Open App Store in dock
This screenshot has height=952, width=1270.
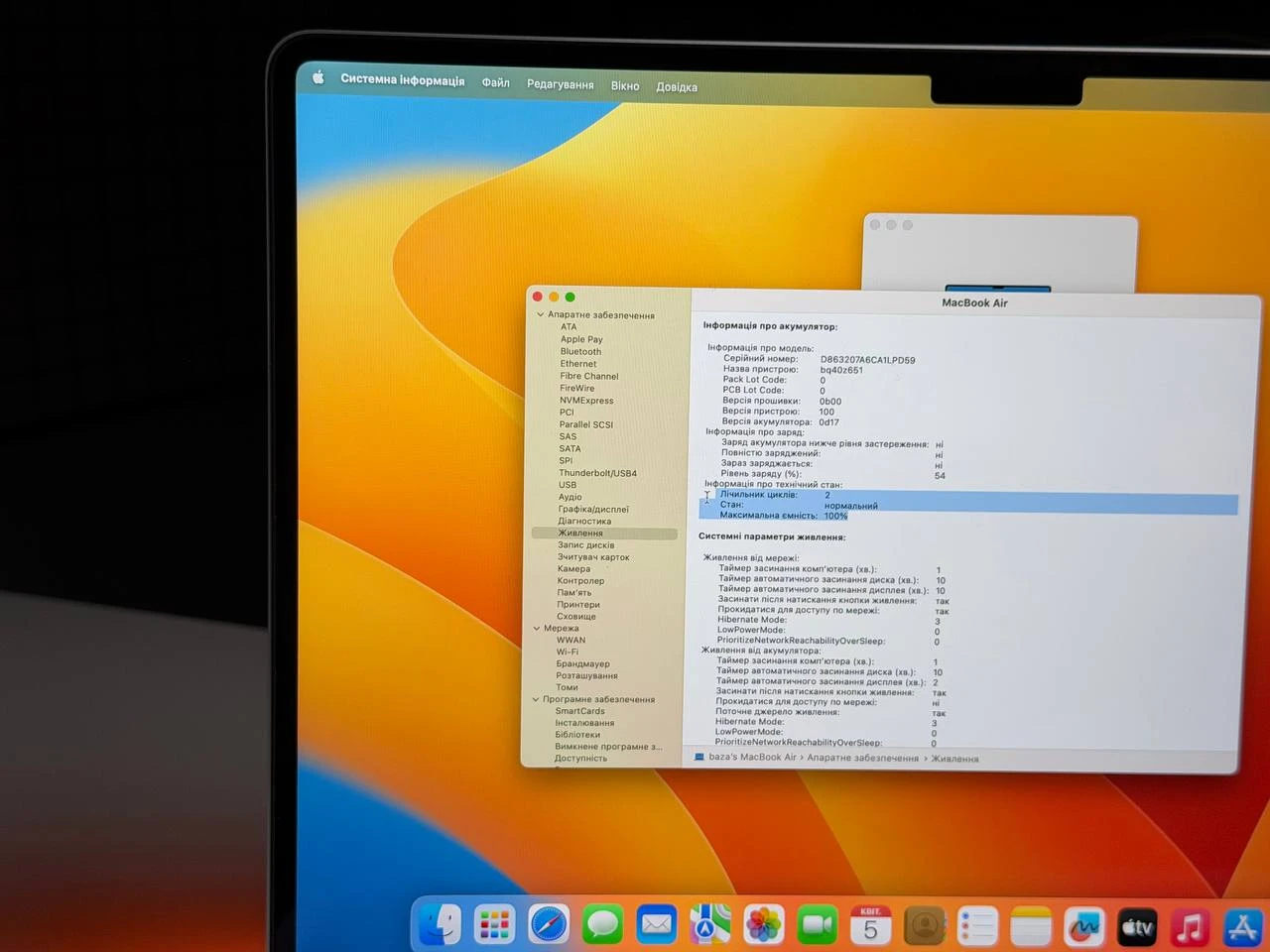(x=1243, y=928)
